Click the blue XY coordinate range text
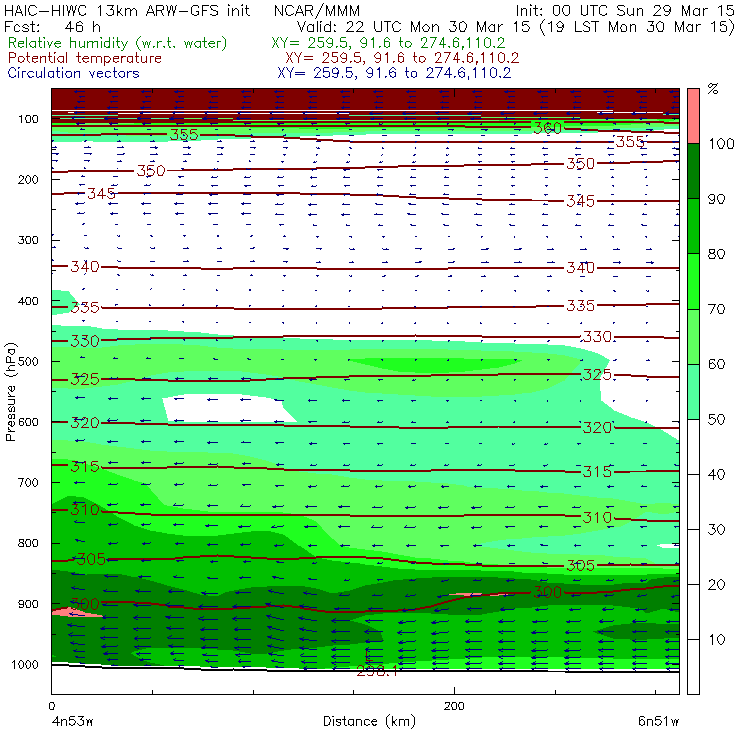740x740 pixels. 394,73
